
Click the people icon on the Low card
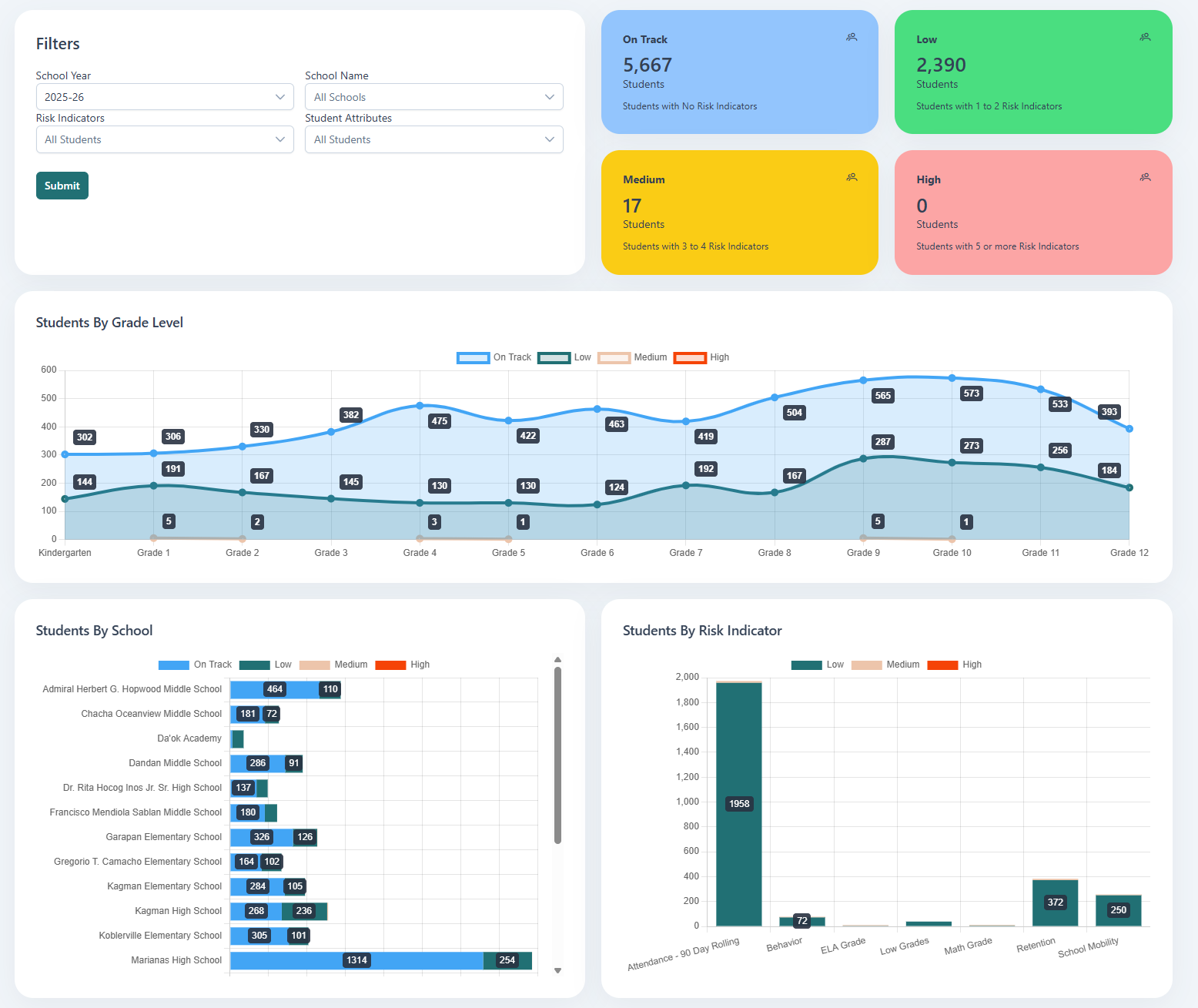click(x=1145, y=36)
